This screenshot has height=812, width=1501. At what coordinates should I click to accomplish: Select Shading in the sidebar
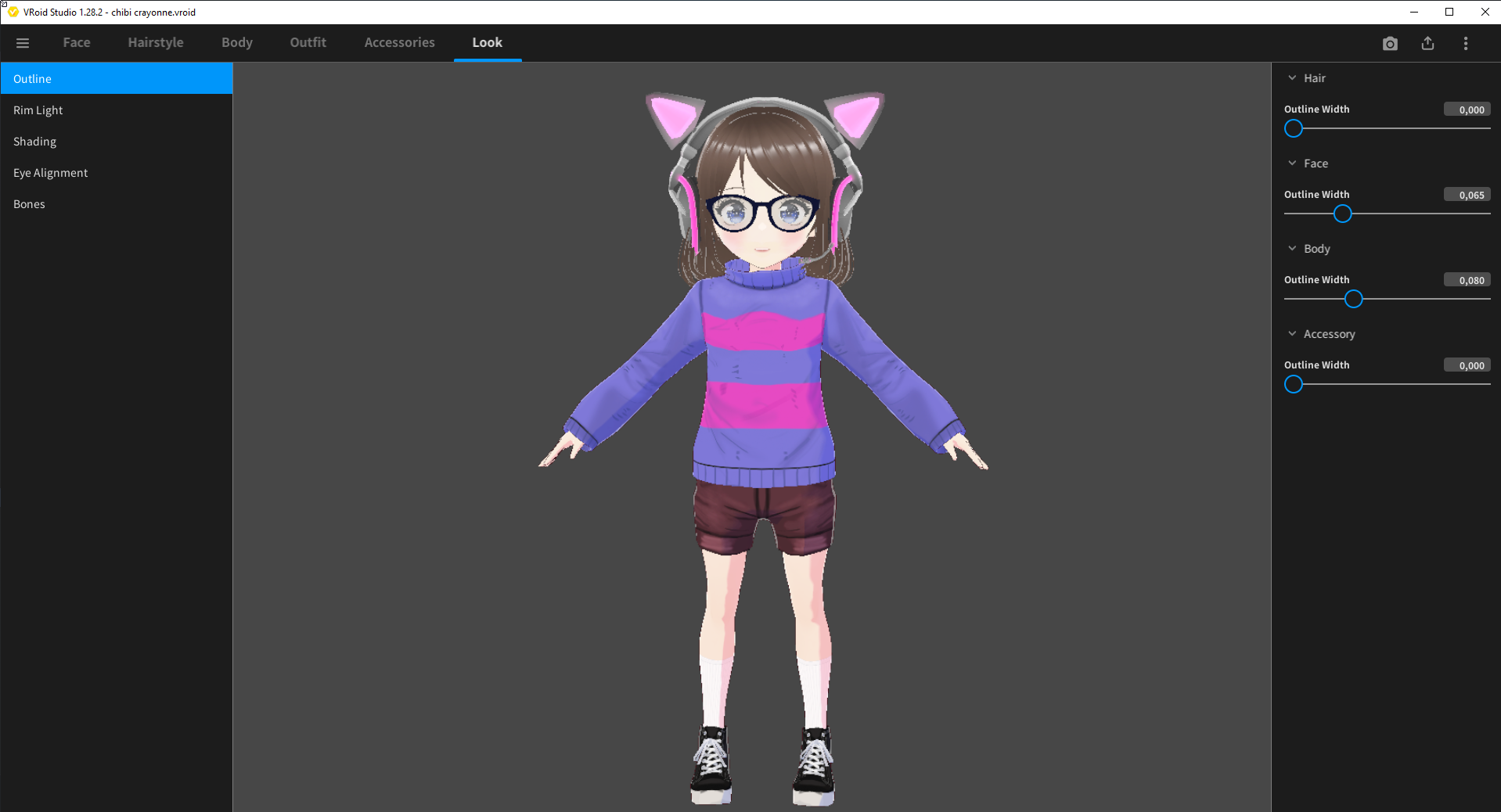(x=35, y=142)
